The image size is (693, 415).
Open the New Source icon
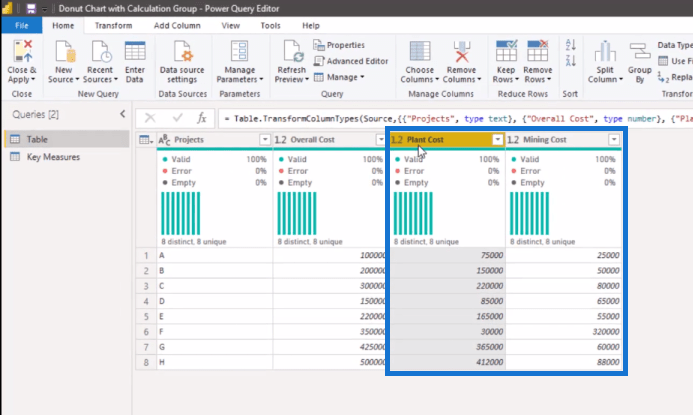coord(65,51)
